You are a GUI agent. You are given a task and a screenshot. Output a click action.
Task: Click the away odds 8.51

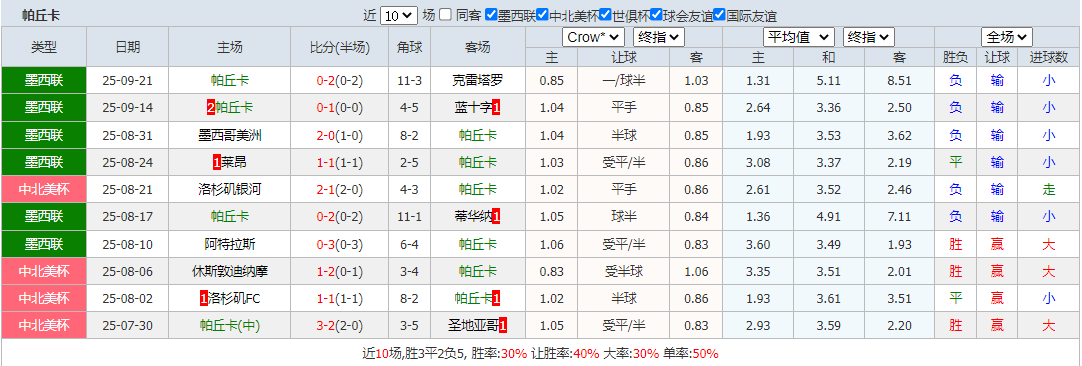(898, 81)
